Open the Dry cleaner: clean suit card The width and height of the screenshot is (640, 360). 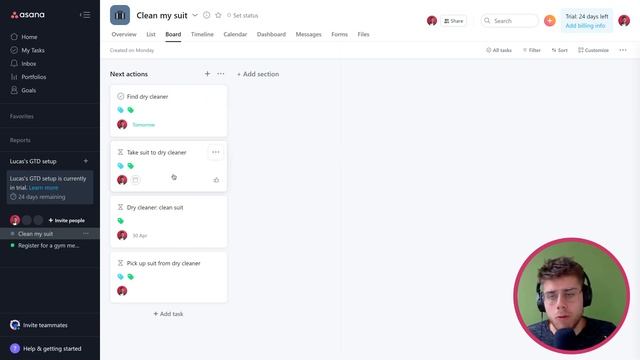pos(169,222)
